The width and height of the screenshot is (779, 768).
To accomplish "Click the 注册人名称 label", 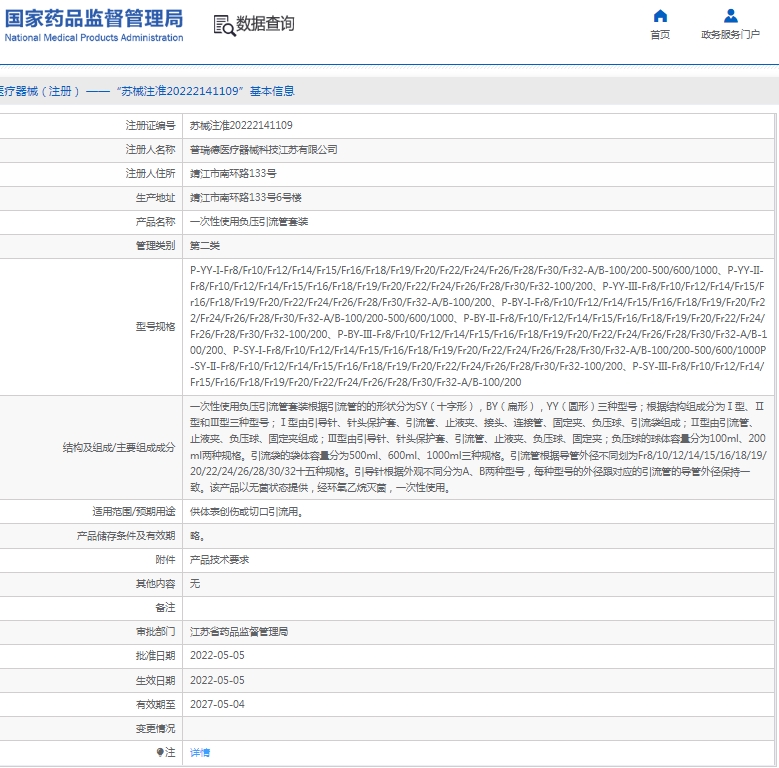I will [150, 150].
